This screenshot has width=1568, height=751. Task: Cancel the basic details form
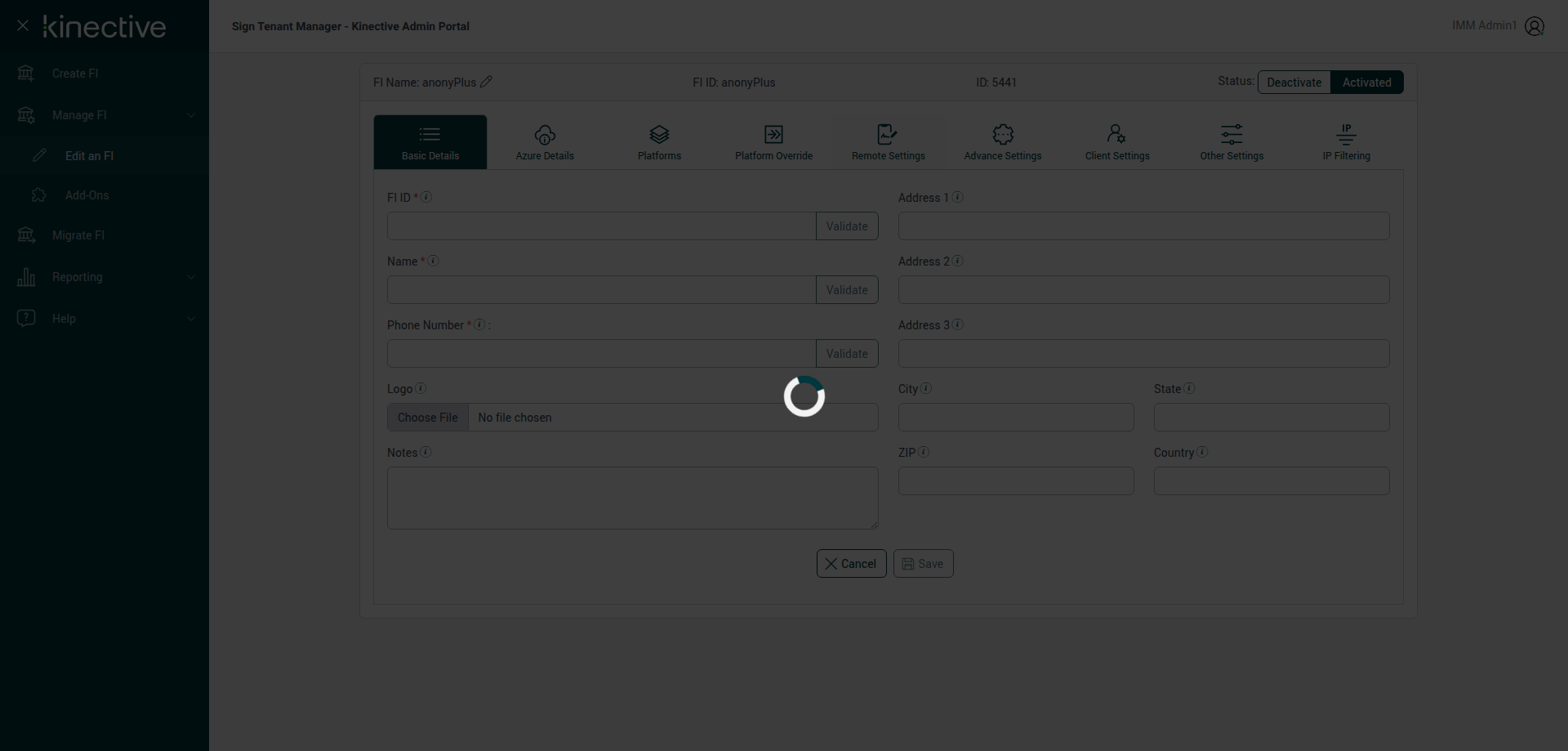(851, 564)
